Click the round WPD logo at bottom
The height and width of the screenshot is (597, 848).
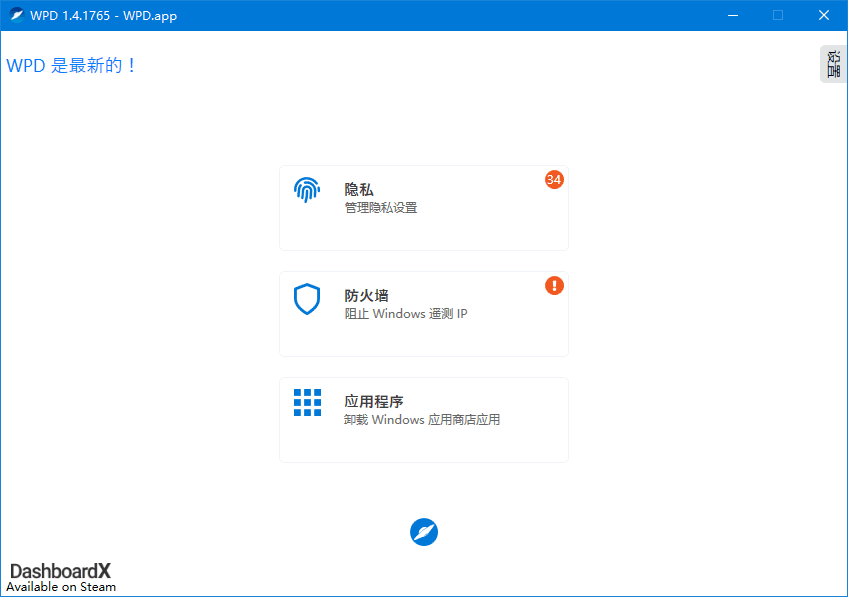tap(424, 532)
